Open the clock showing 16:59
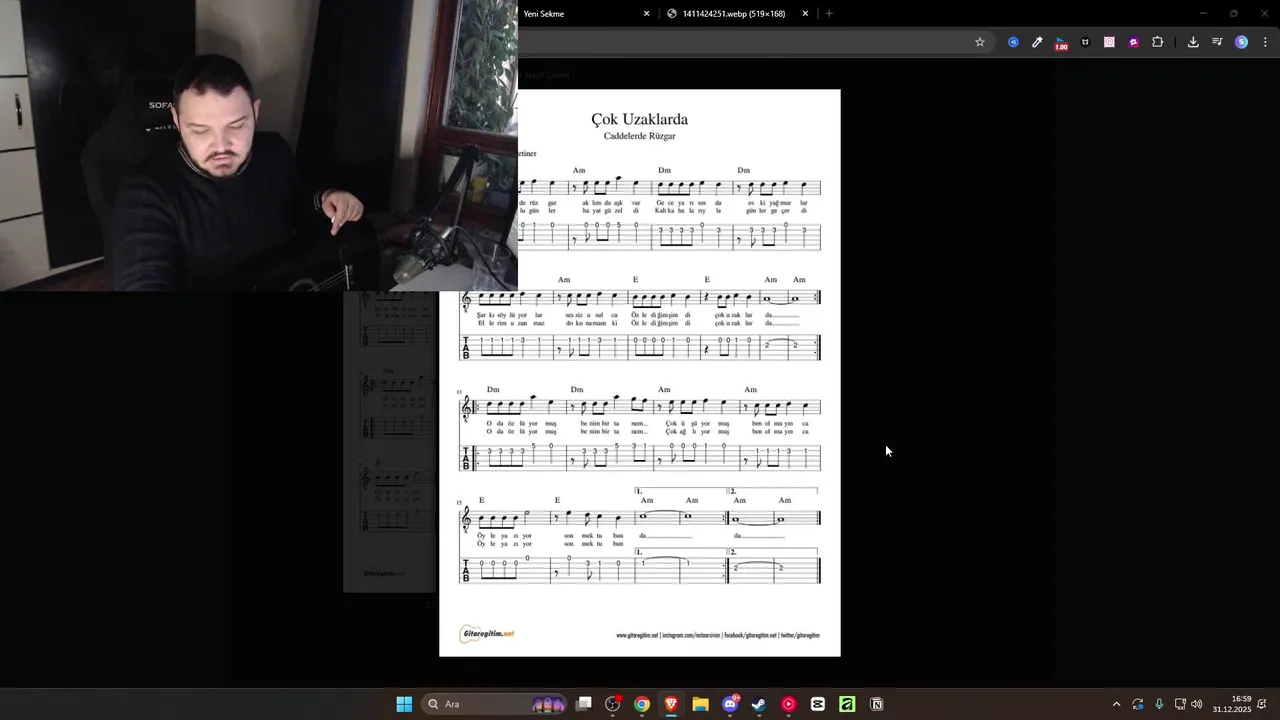This screenshot has width=1280, height=720. (1232, 704)
